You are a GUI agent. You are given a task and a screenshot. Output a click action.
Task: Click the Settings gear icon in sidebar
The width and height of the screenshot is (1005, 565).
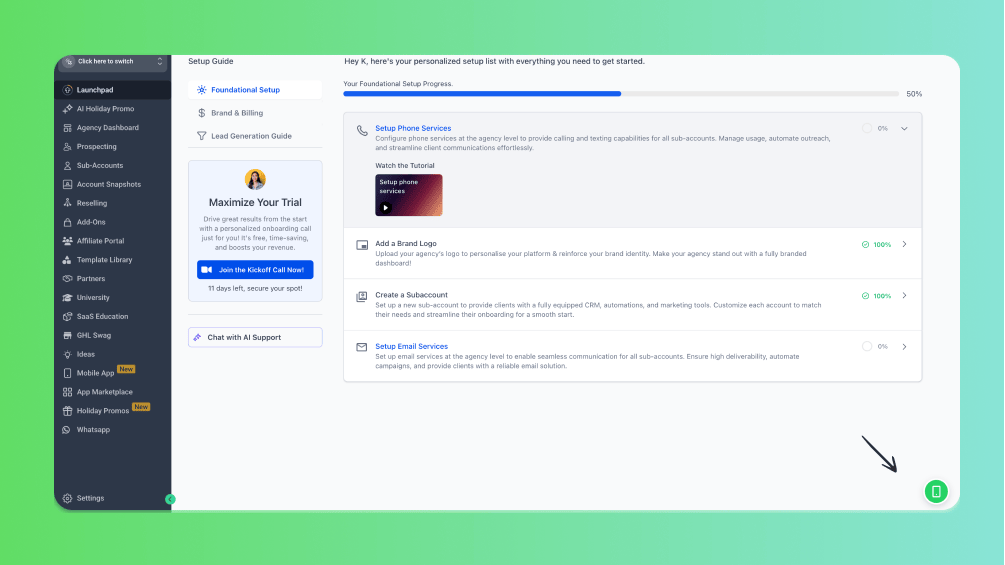pyautogui.click(x=68, y=498)
